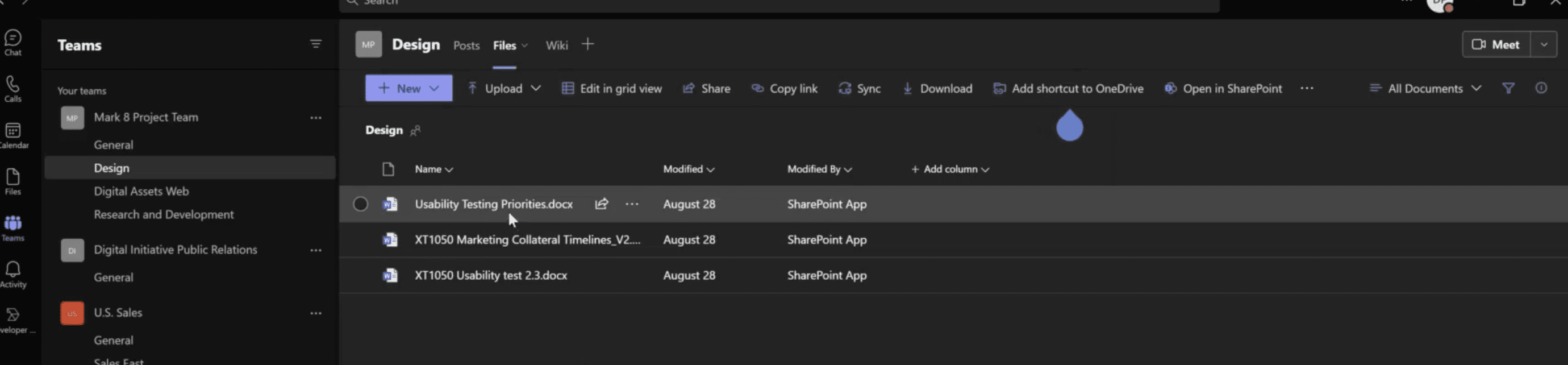Show more actions for Usability Testing Priorities.docx
Viewport: 1568px width, 365px height.
[x=632, y=204]
